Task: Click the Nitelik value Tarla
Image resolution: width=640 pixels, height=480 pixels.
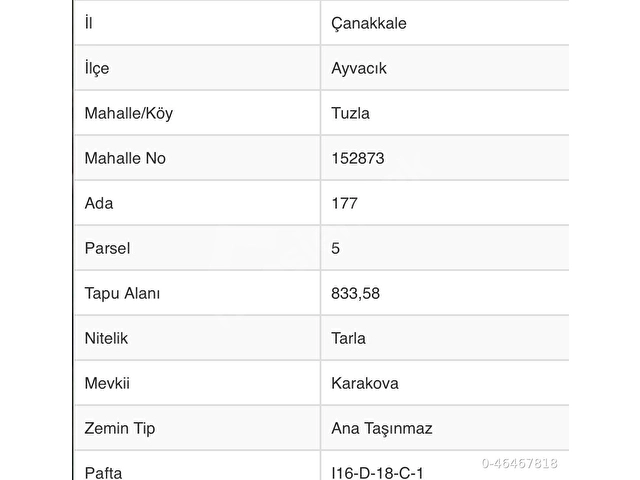Action: point(348,338)
